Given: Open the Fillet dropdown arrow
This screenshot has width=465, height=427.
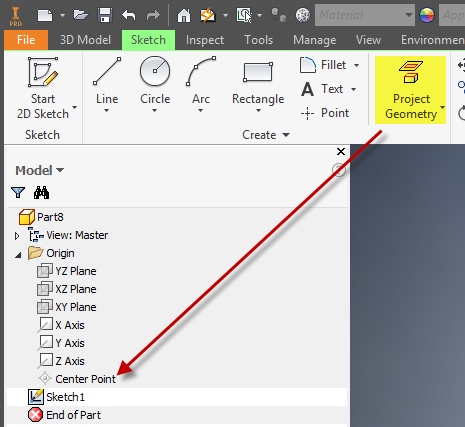Looking at the screenshot, I should (356, 65).
